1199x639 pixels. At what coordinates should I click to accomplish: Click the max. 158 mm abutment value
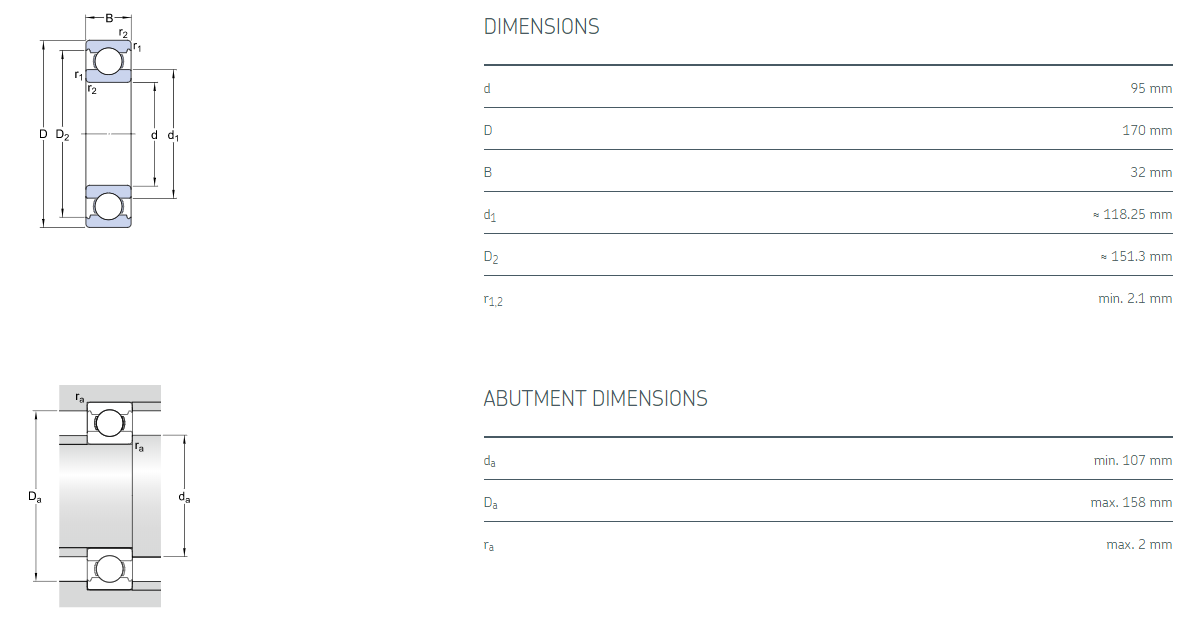coord(1131,502)
